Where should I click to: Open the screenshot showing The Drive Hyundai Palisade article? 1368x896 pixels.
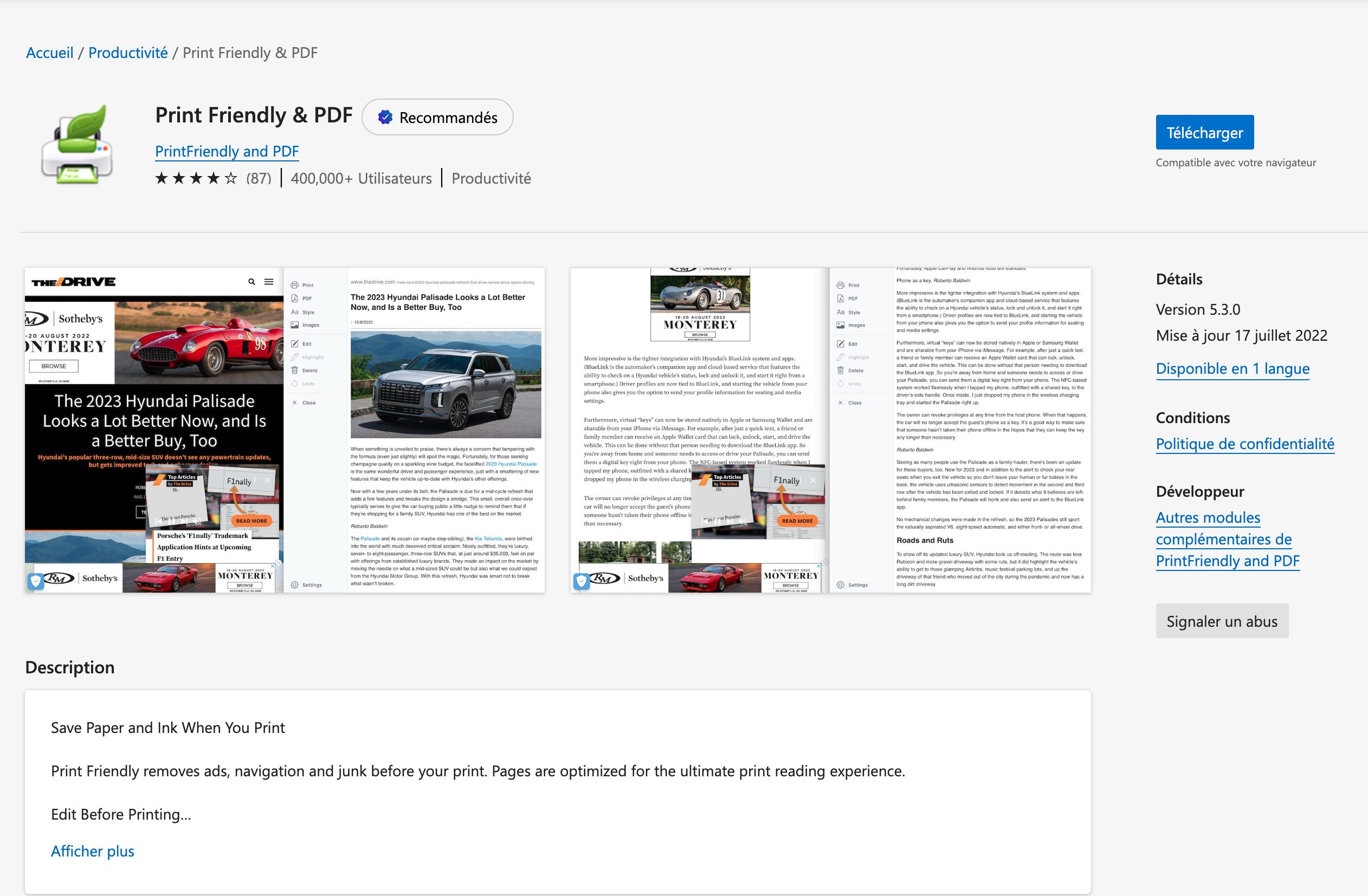pyautogui.click(x=285, y=430)
